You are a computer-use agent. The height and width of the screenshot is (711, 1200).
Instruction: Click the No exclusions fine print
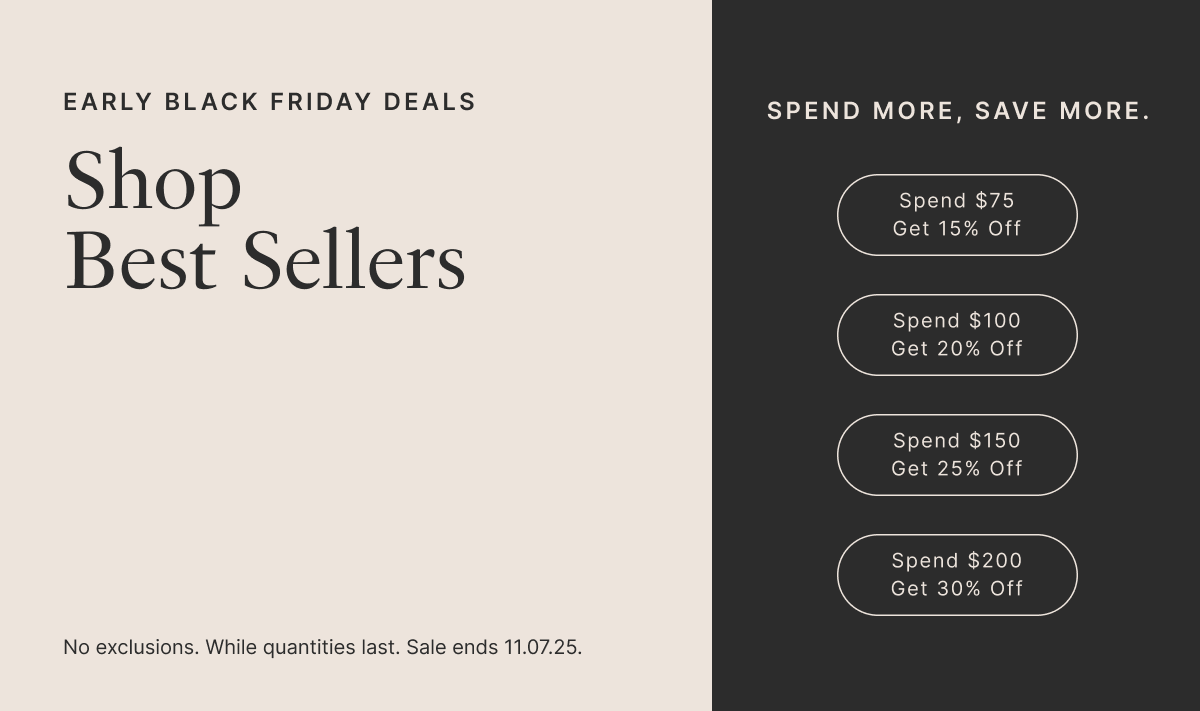(x=131, y=647)
